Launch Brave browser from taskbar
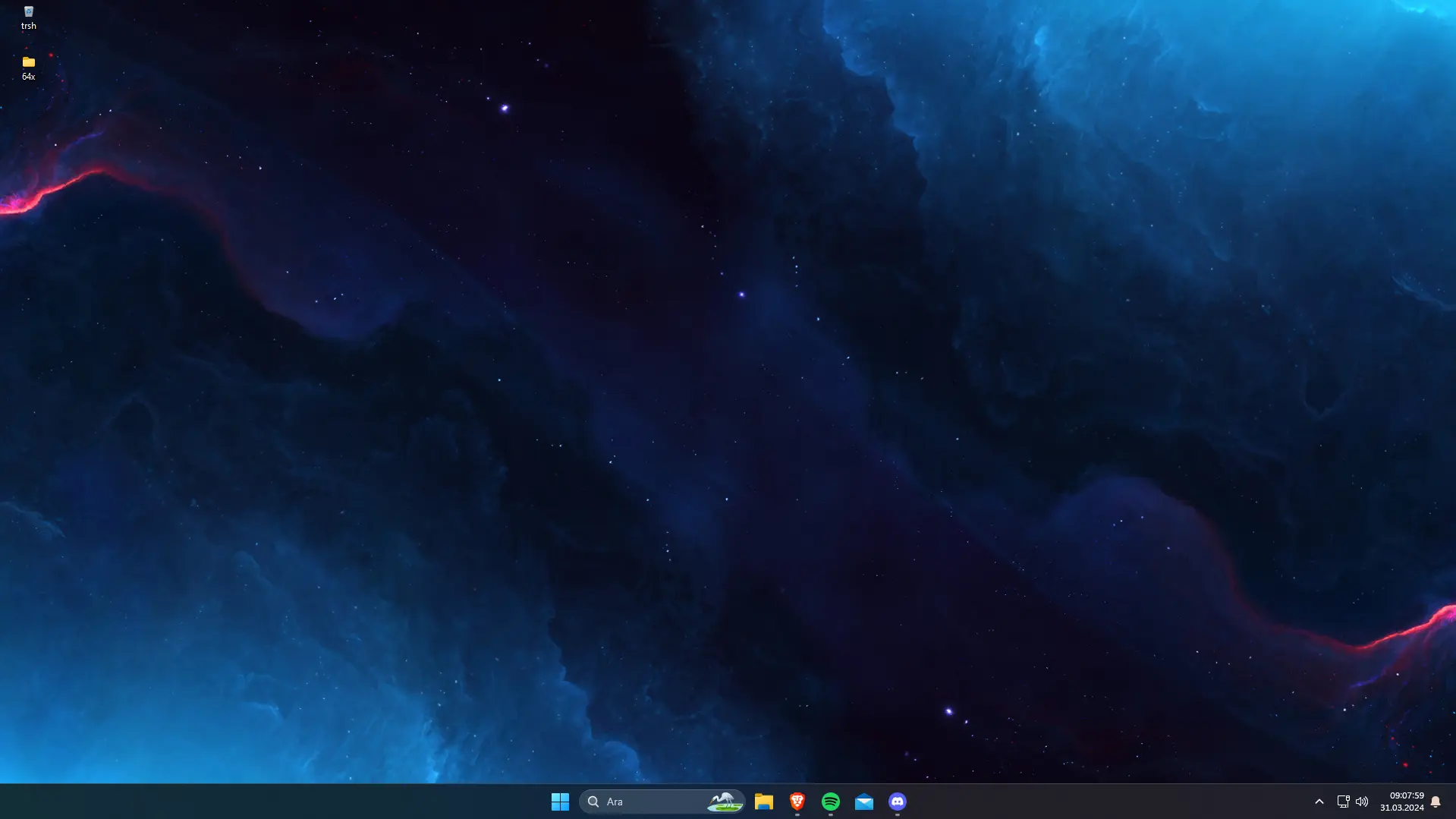Image resolution: width=1456 pixels, height=819 pixels. (x=797, y=802)
